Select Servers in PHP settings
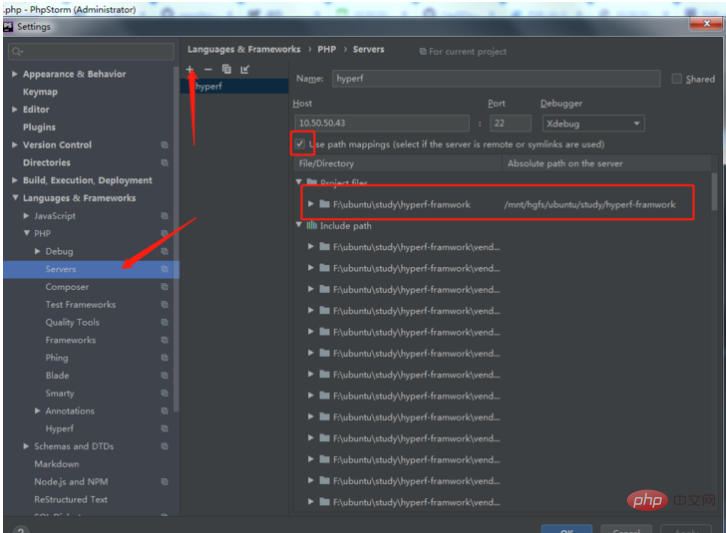This screenshot has height=533, width=726. pyautogui.click(x=91, y=269)
